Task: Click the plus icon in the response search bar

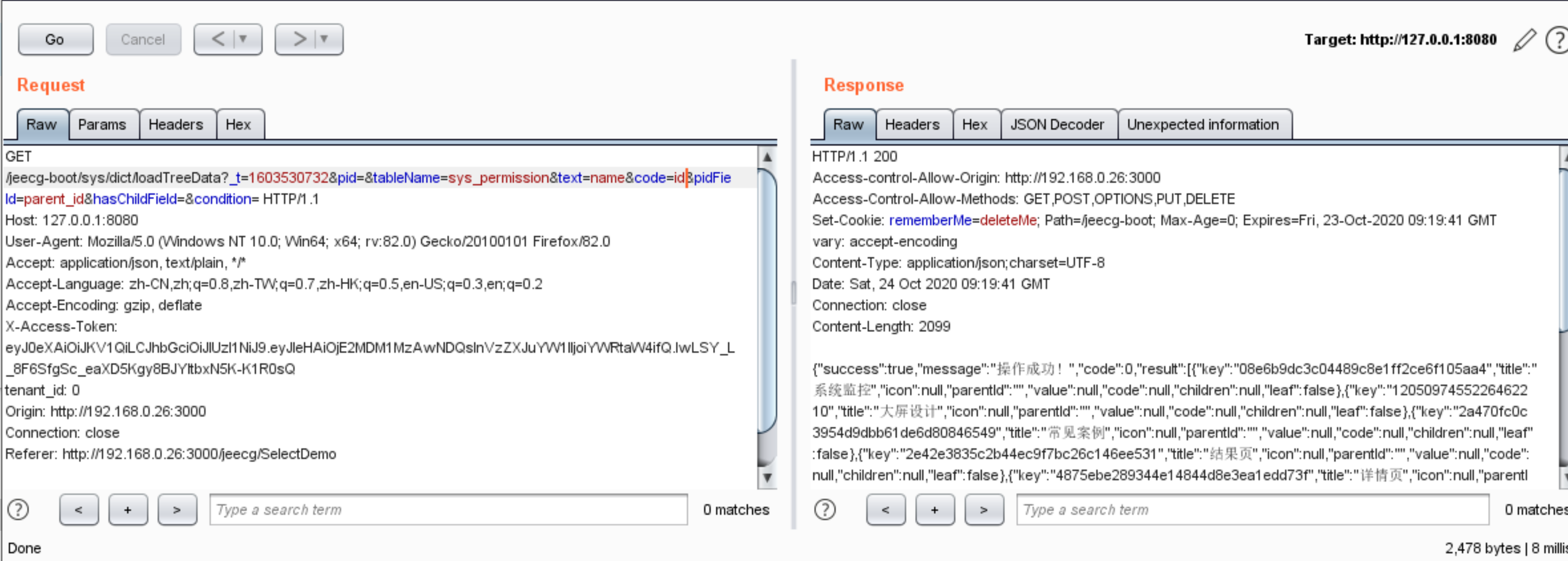Action: (x=935, y=510)
